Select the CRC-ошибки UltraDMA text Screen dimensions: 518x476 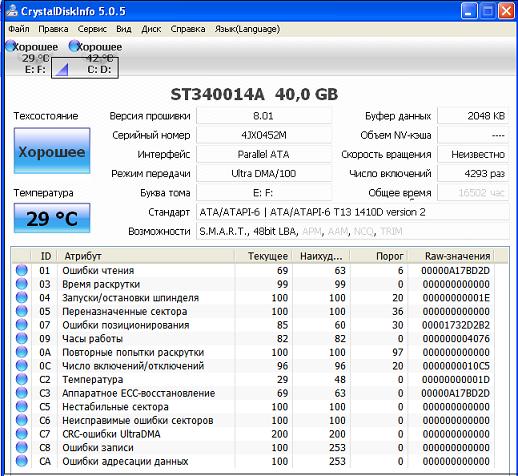point(111,434)
